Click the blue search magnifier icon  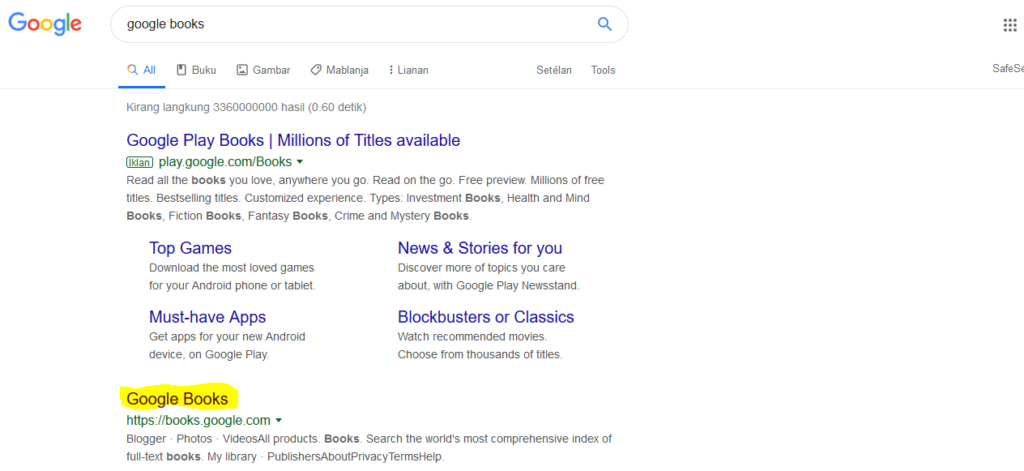pos(605,25)
